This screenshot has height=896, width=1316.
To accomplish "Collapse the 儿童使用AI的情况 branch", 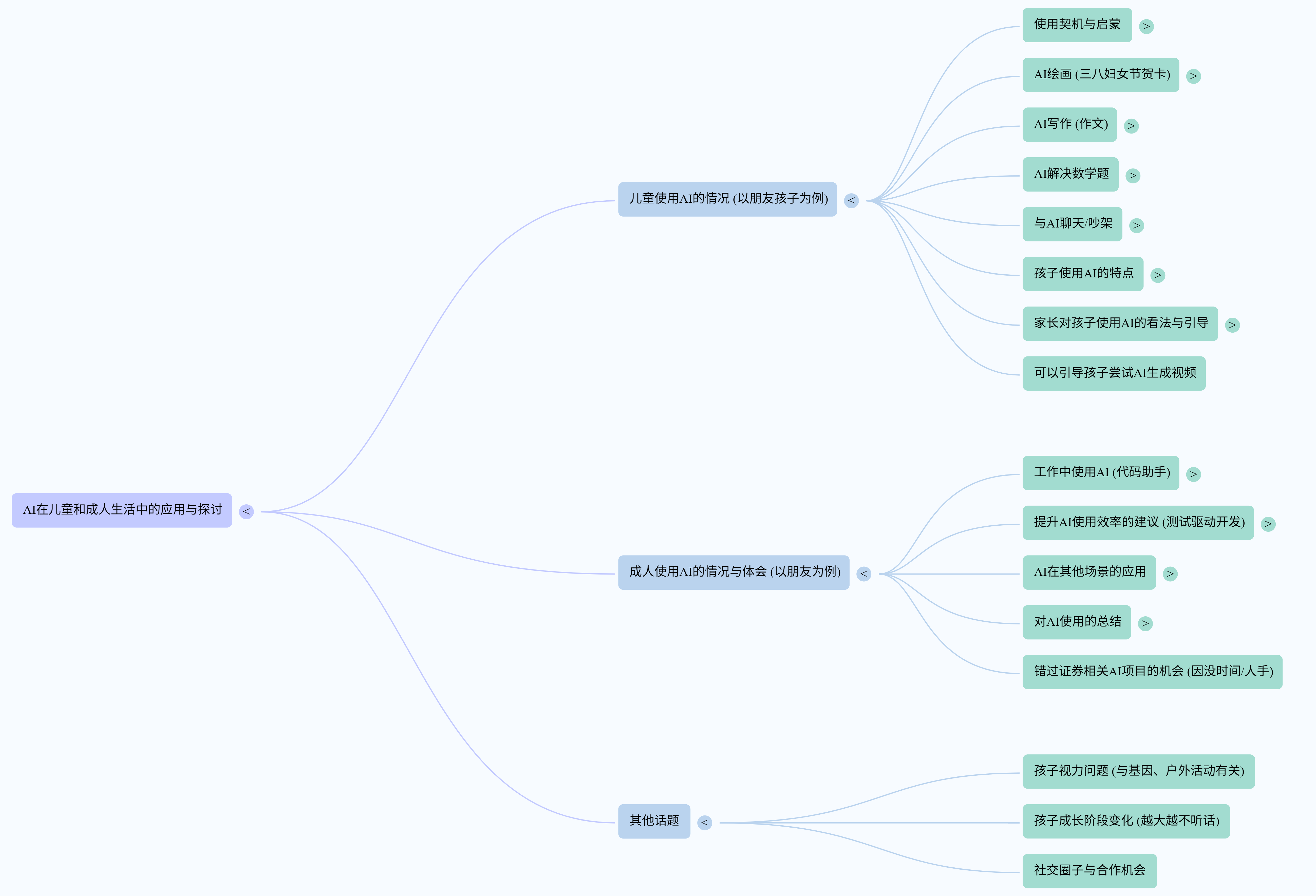I will (851, 200).
